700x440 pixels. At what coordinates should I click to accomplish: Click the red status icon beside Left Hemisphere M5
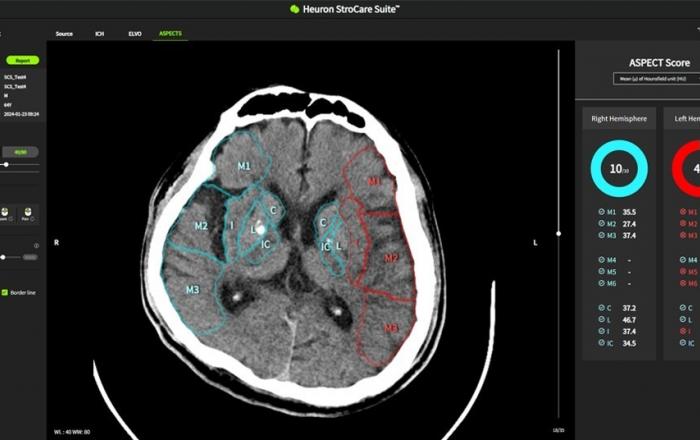pyautogui.click(x=683, y=271)
